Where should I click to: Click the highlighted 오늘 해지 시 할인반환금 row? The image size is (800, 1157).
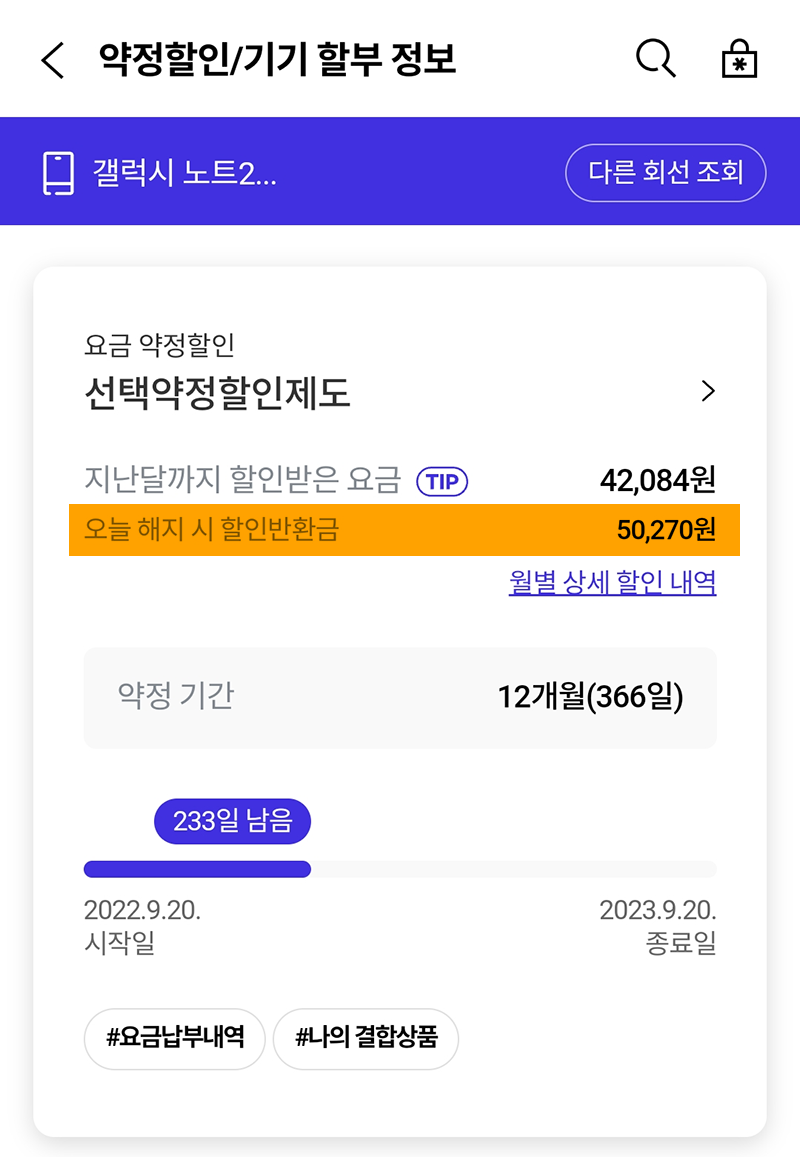coord(404,529)
